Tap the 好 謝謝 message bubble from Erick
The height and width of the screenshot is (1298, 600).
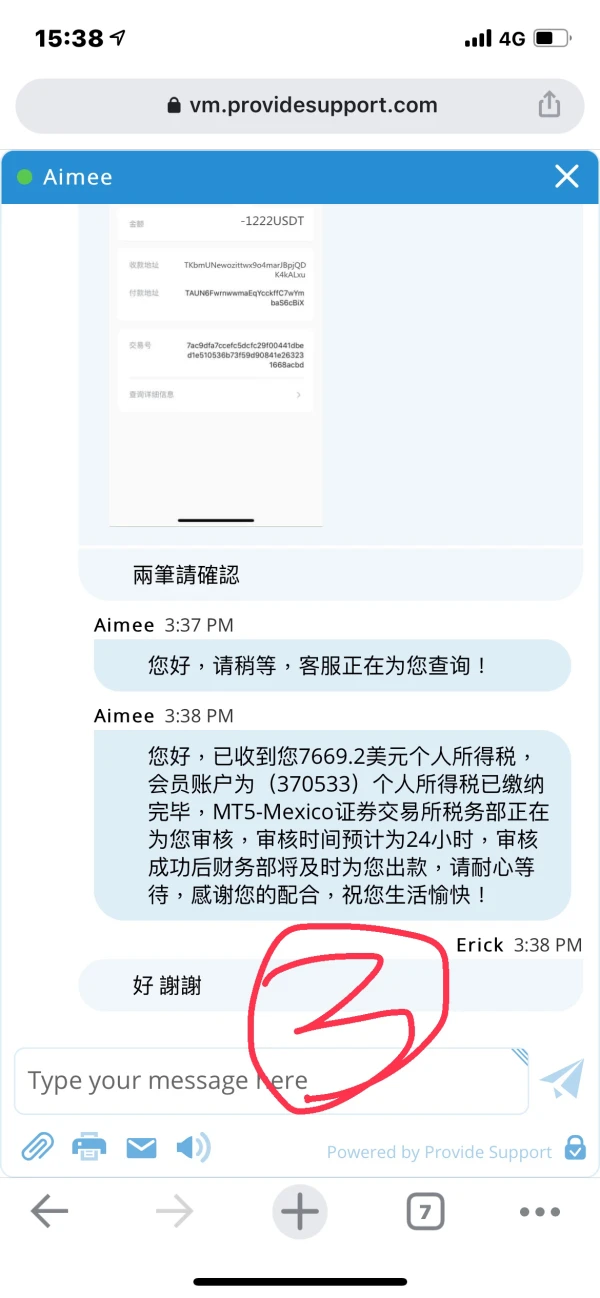330,985
